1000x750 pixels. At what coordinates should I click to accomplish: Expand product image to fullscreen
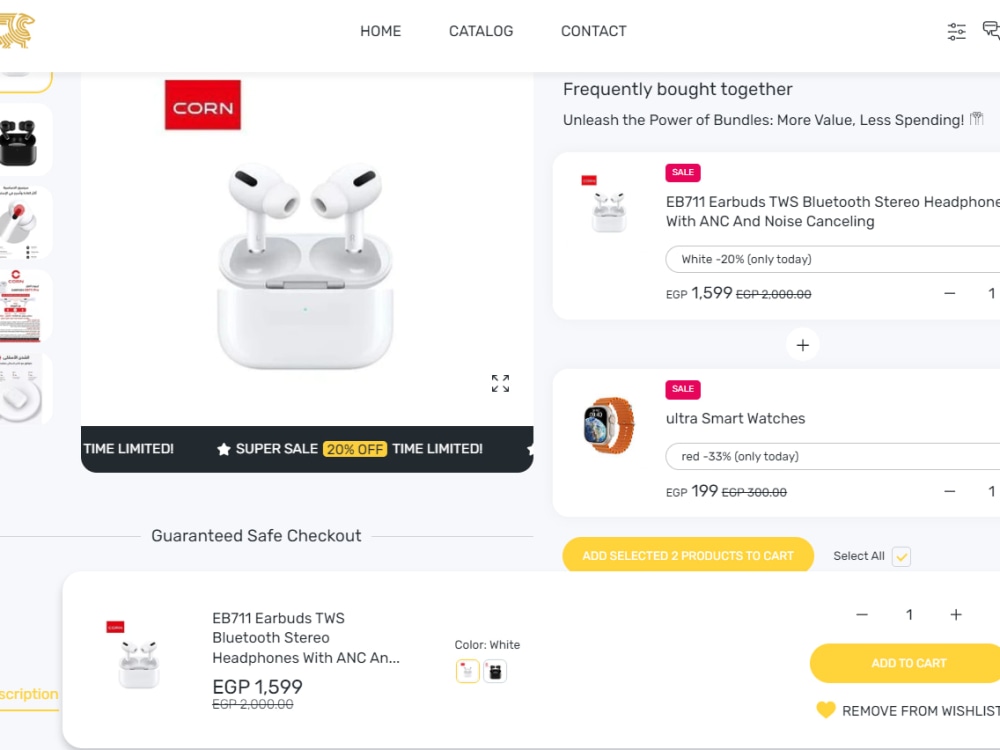[500, 382]
